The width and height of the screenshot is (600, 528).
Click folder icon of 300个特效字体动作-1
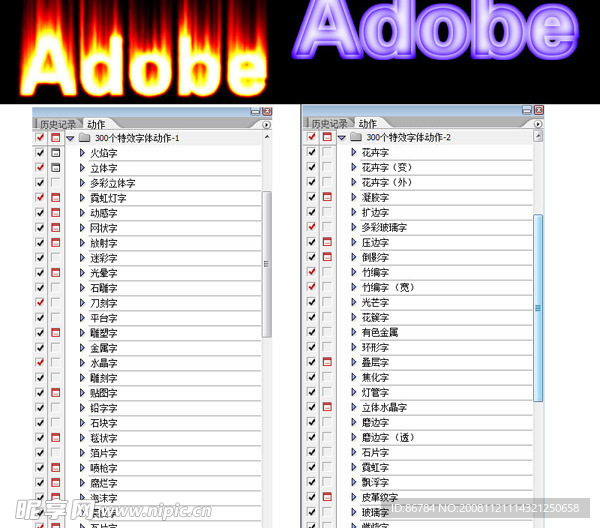(x=84, y=138)
